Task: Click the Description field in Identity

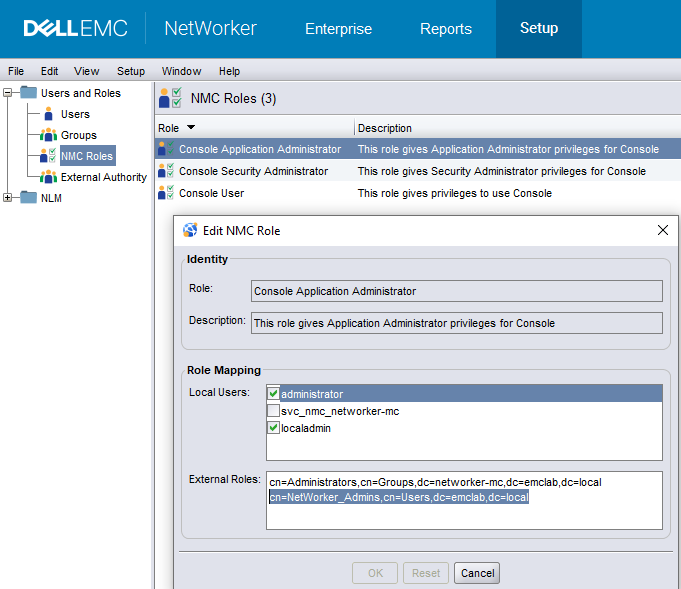Action: [457, 323]
